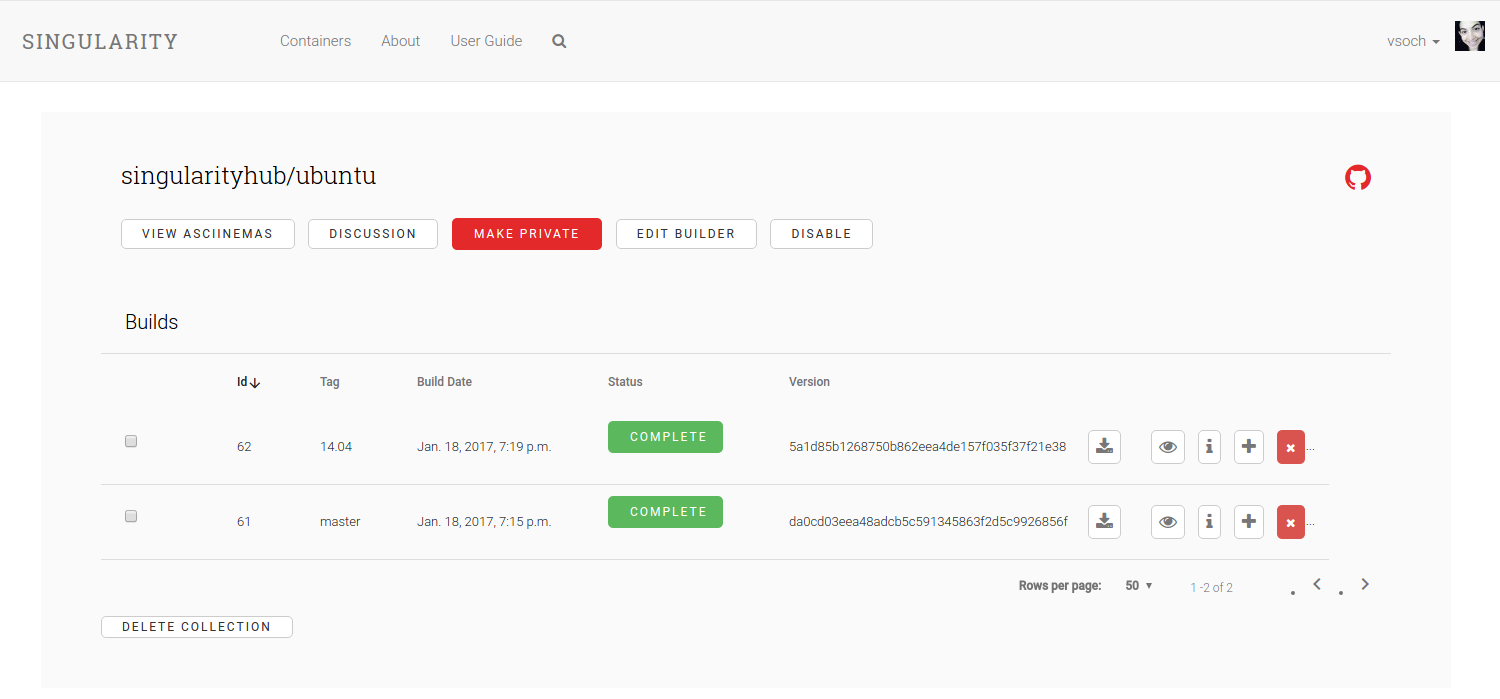Click View Asciinemas button
This screenshot has width=1500, height=699.
pyautogui.click(x=208, y=234)
